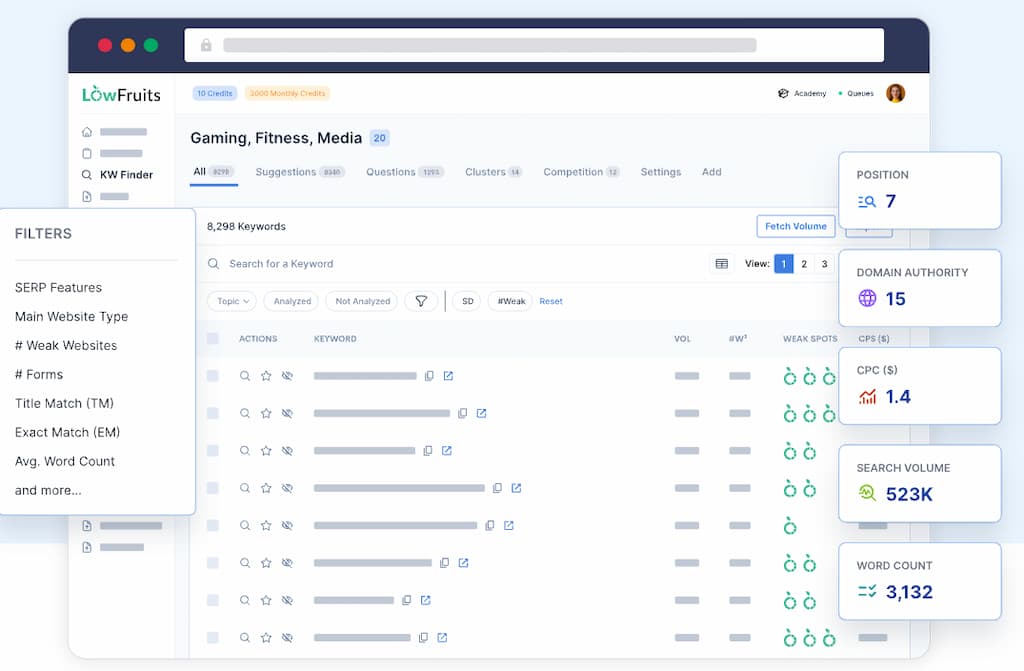The width and height of the screenshot is (1024, 671).
Task: Hide the first keyword row with the eye icon
Action: coord(287,376)
